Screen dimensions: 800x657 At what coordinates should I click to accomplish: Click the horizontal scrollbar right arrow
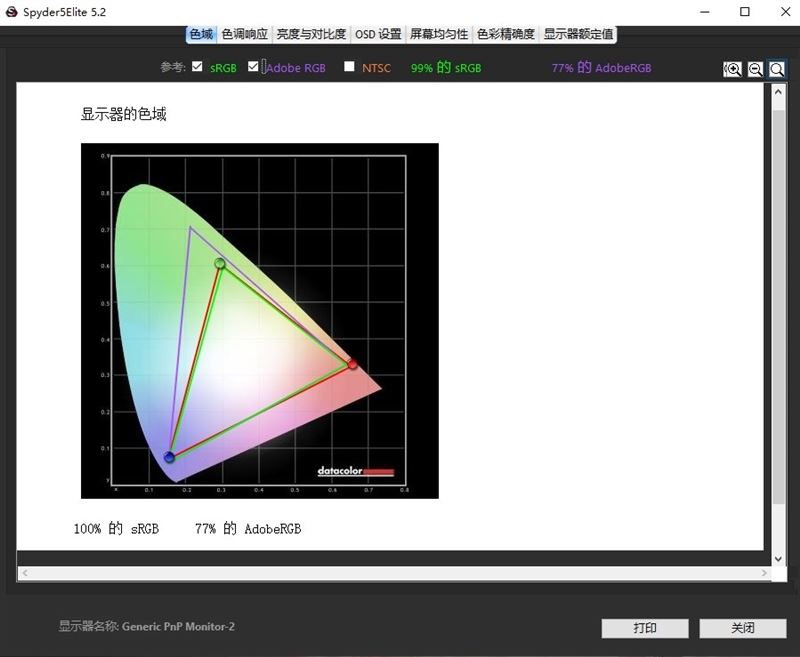coord(764,573)
